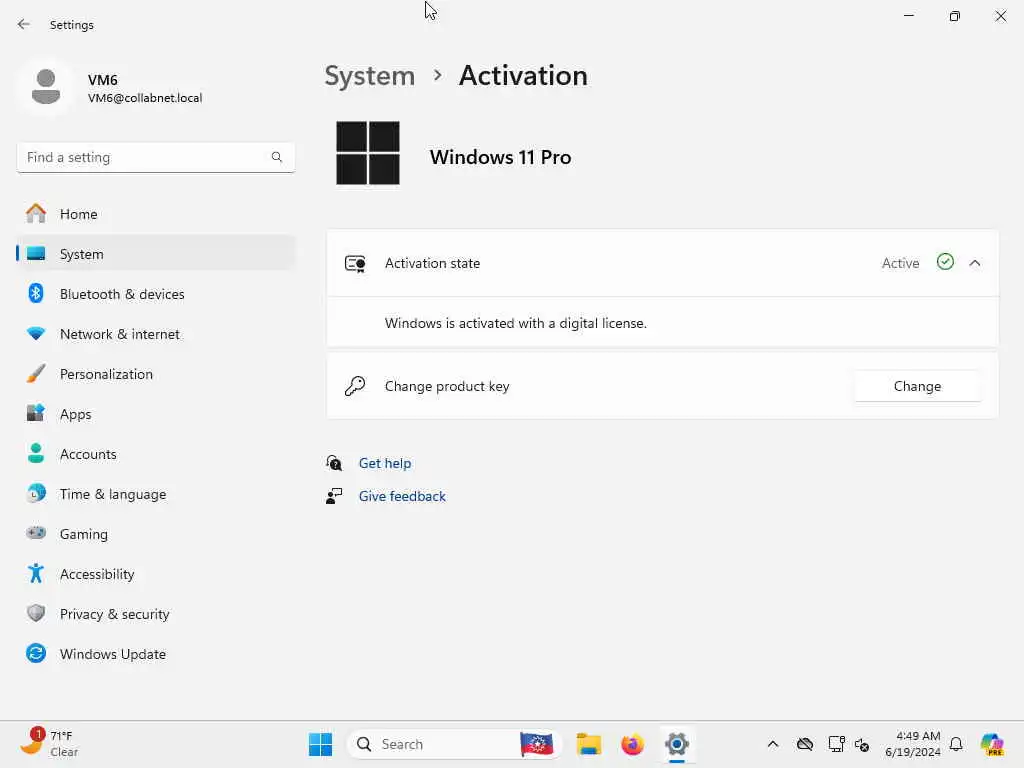Screen dimensions: 1024x768
Task: Click the 'Active' status text
Action: click(x=900, y=263)
